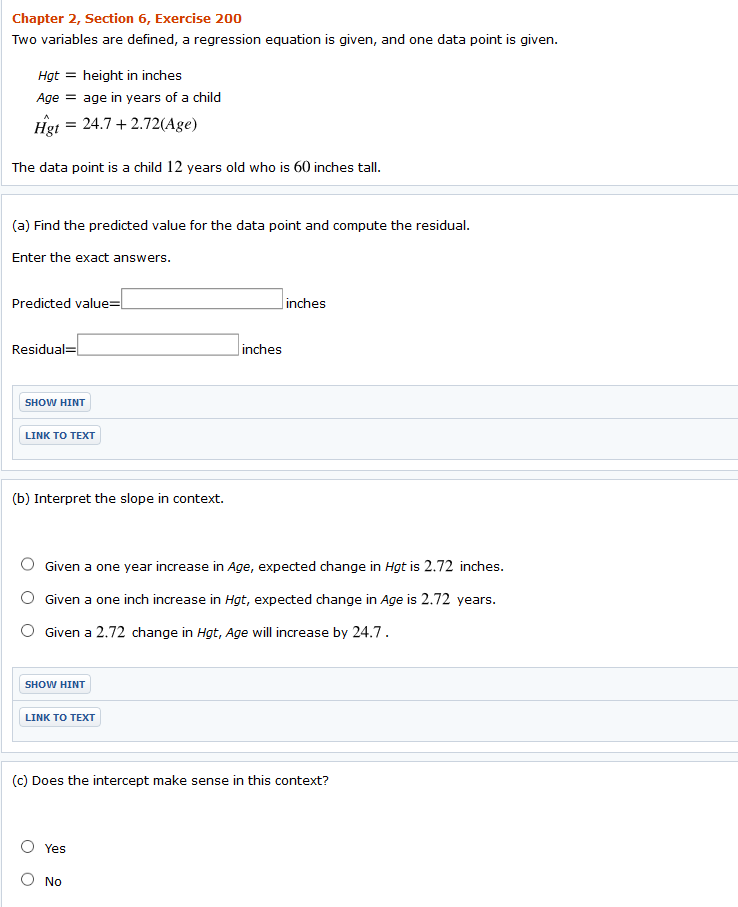Viewport: 738px width, 907px height.
Task: Click the Age variable definition line
Action: point(130,98)
